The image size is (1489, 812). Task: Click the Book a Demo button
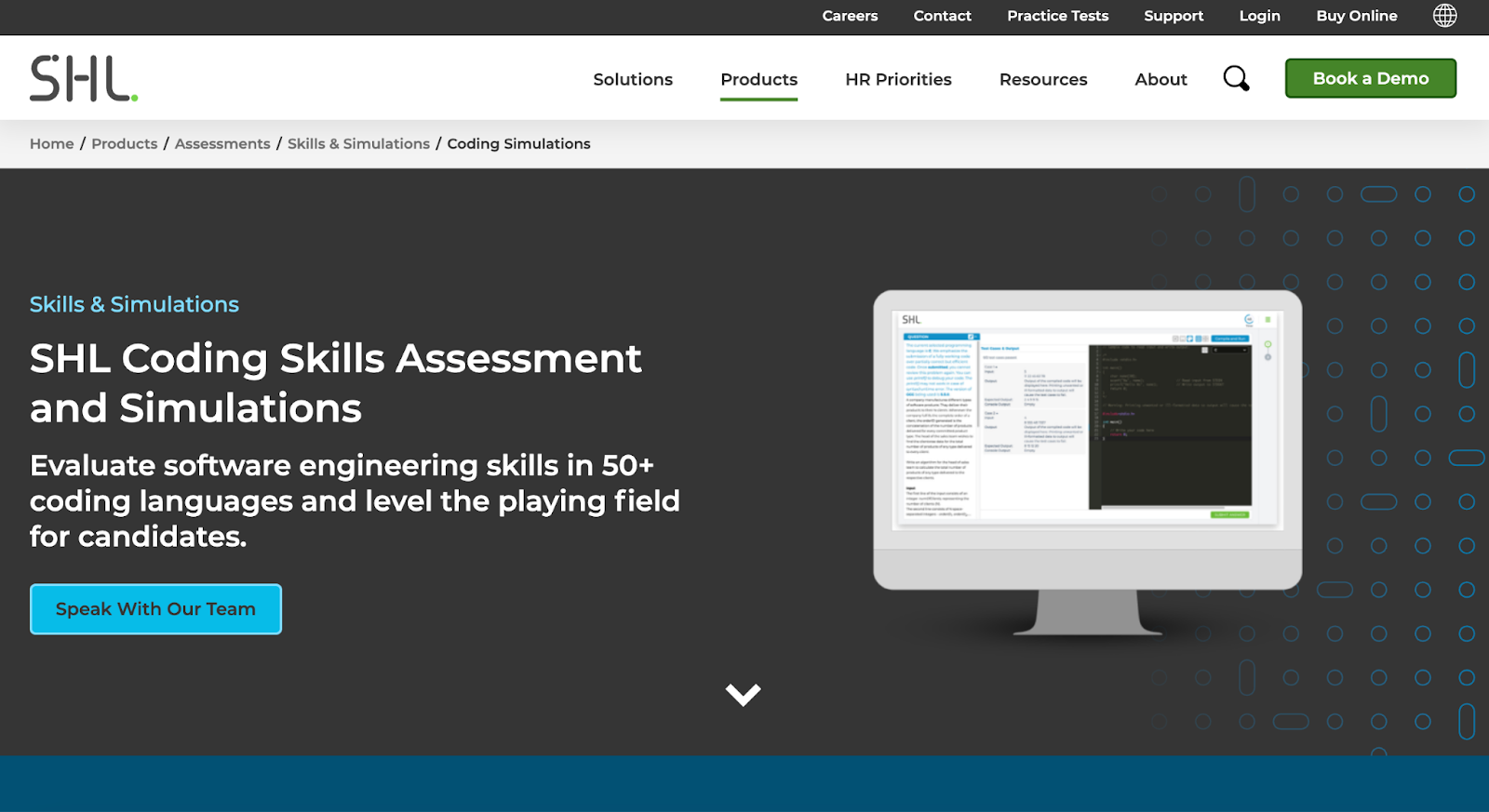[x=1370, y=78]
